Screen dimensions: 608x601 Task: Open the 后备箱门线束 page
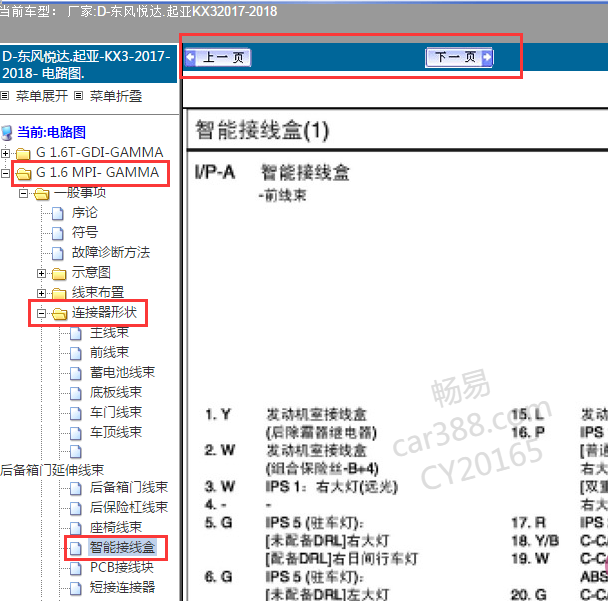point(129,487)
